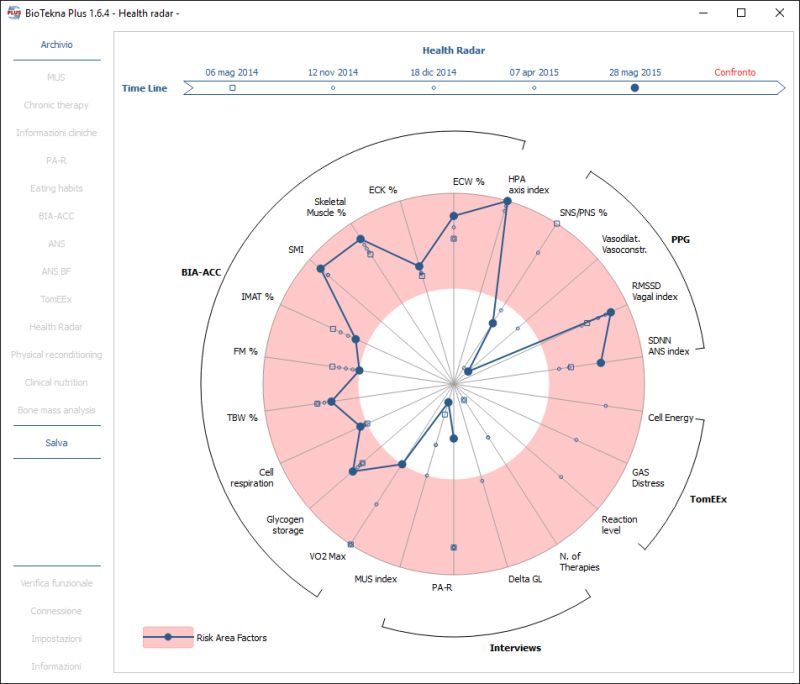Viewport: 800px width, 684px height.
Task: Click the filled 28 mag 2015 timeline point
Action: 635,88
